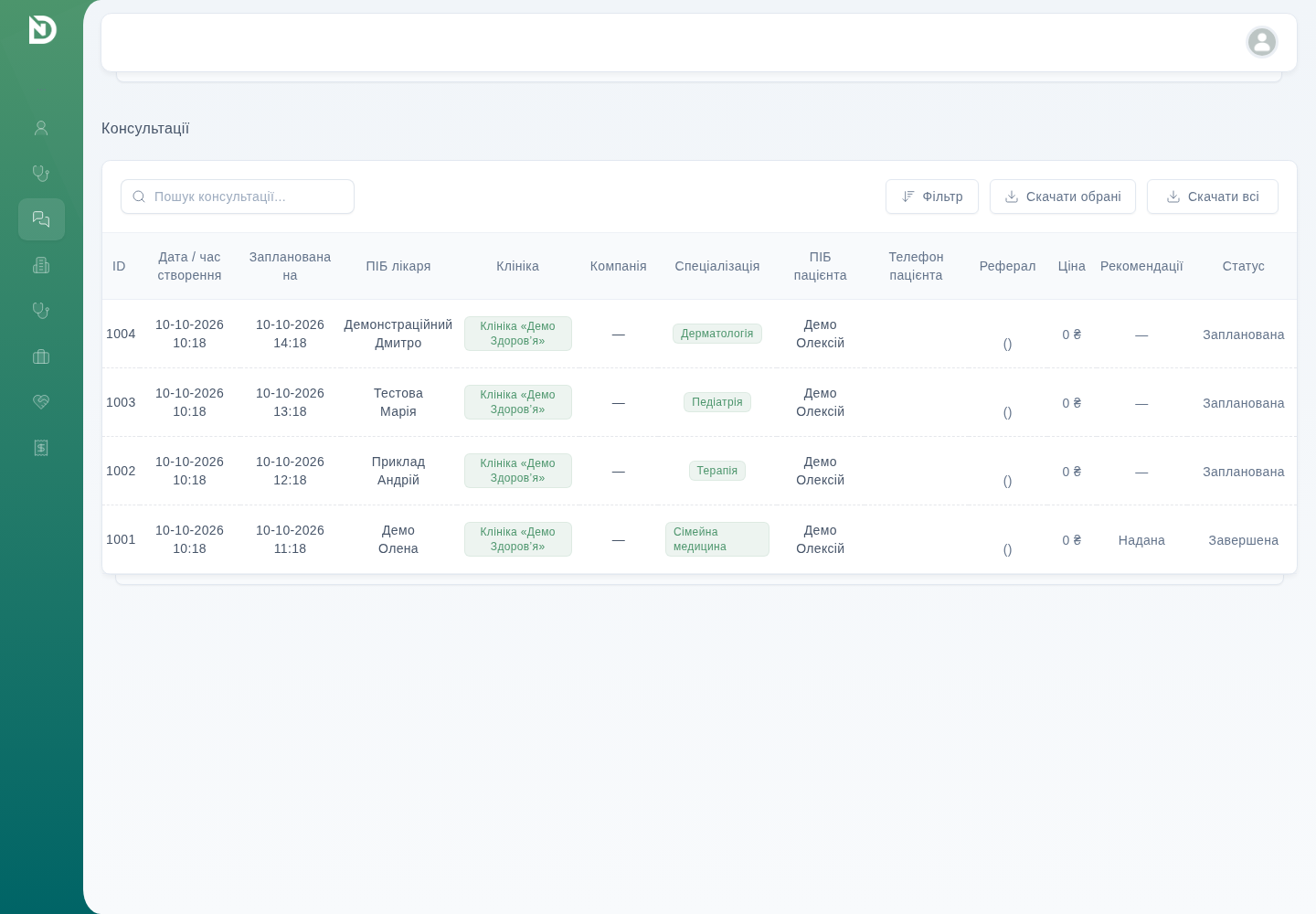Select the Дерматологія specialization tag
The image size is (1316, 914).
[717, 334]
